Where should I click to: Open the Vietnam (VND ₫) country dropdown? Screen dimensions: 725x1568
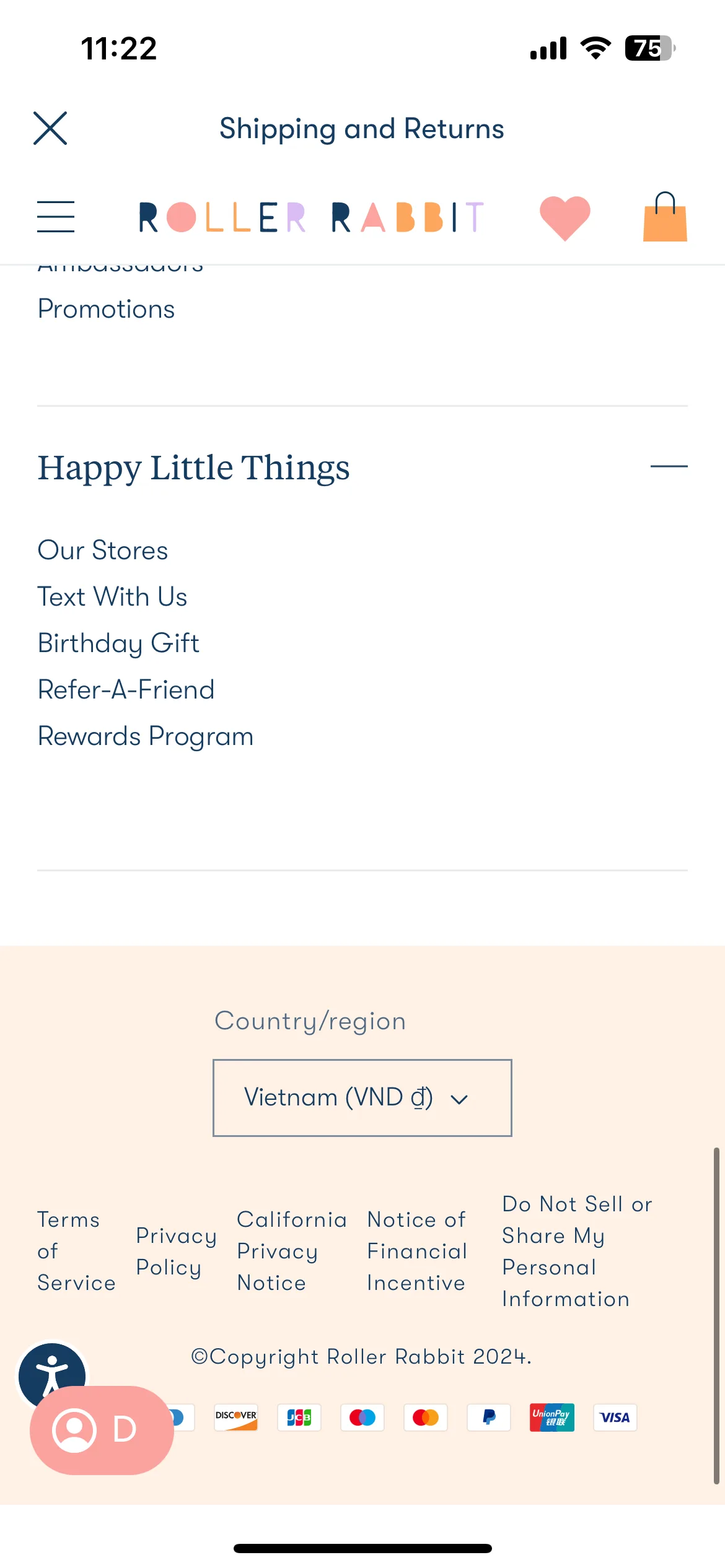(x=362, y=1097)
